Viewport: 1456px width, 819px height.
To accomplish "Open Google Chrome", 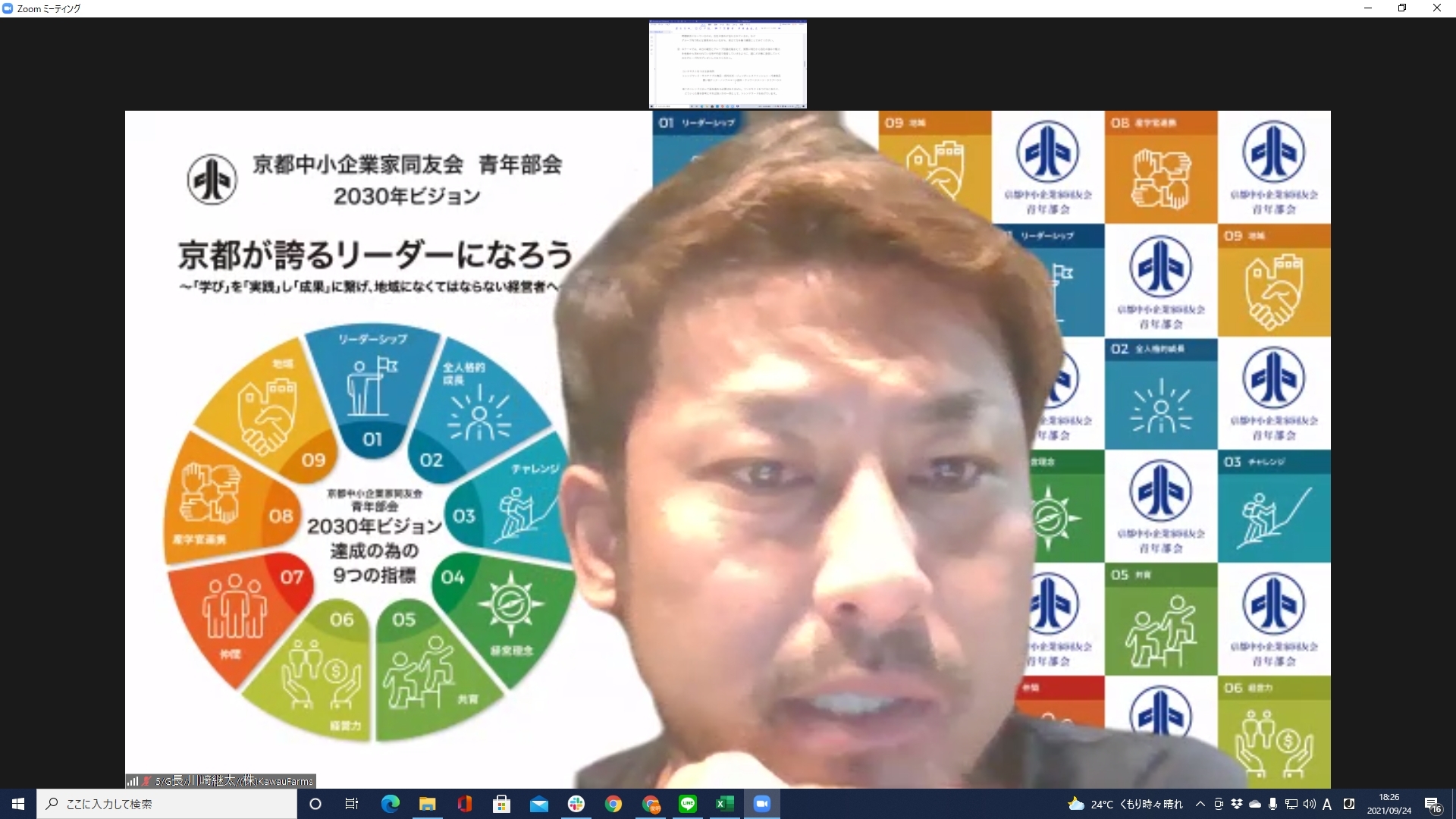I will (x=613, y=804).
